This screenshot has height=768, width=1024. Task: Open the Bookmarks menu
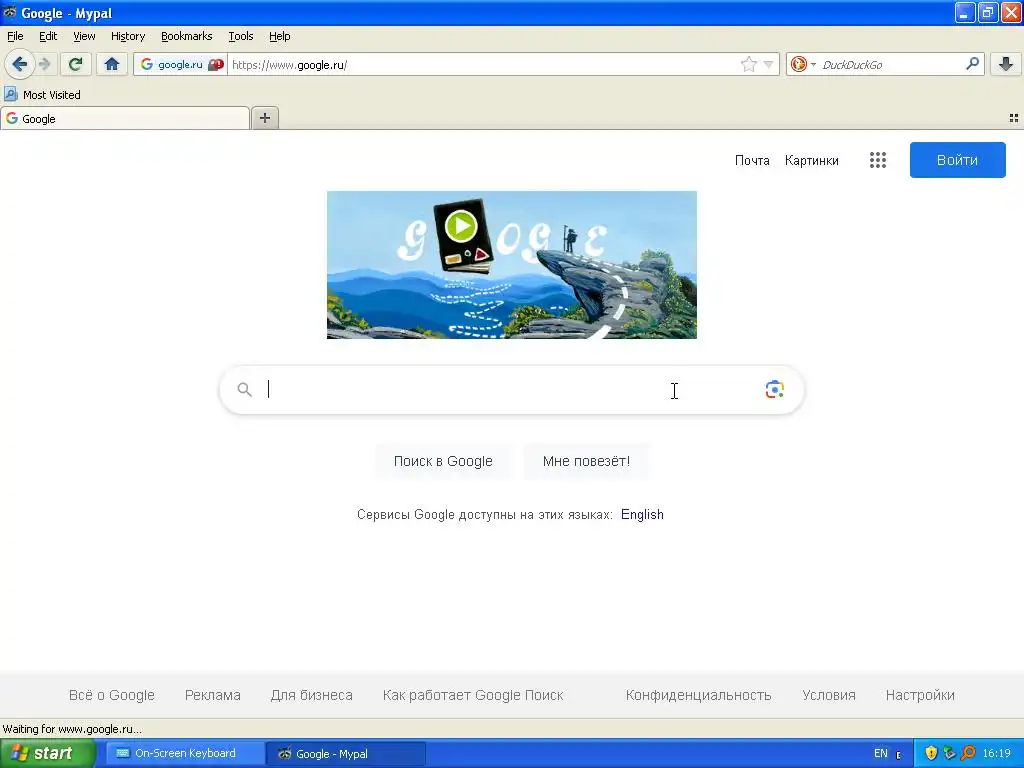[x=186, y=36]
